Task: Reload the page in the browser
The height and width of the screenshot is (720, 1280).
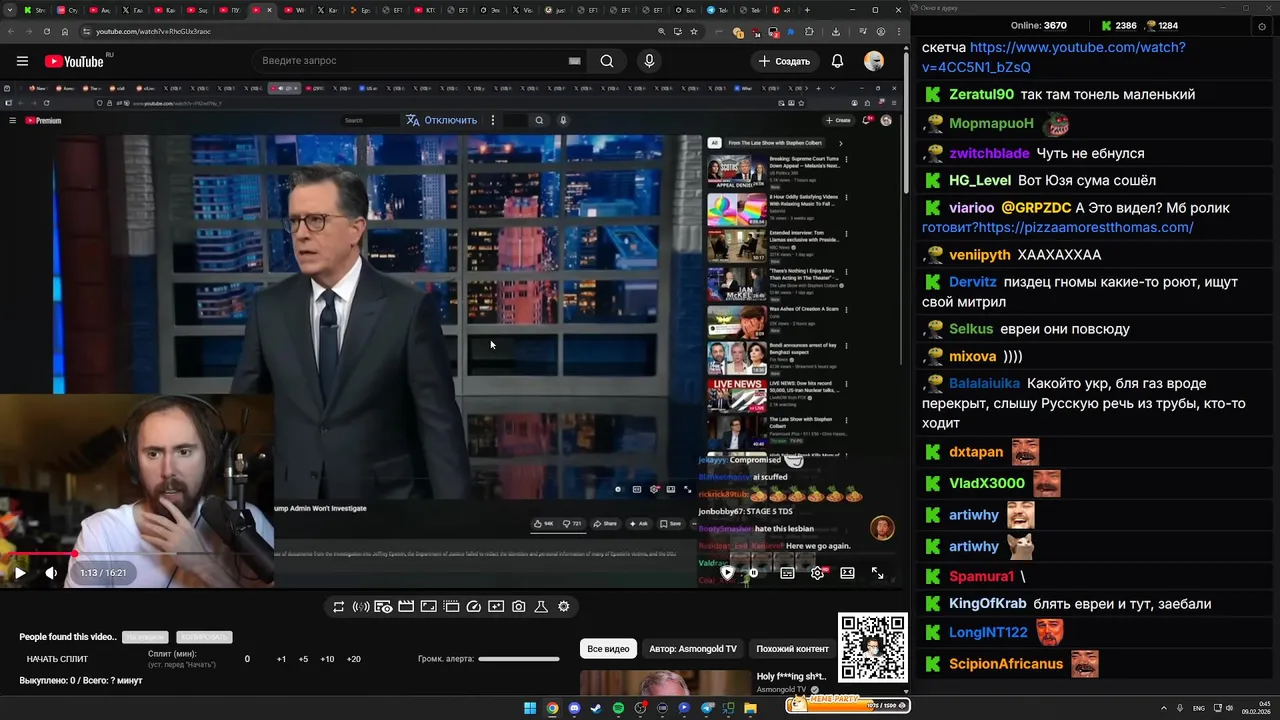Action: point(47,31)
